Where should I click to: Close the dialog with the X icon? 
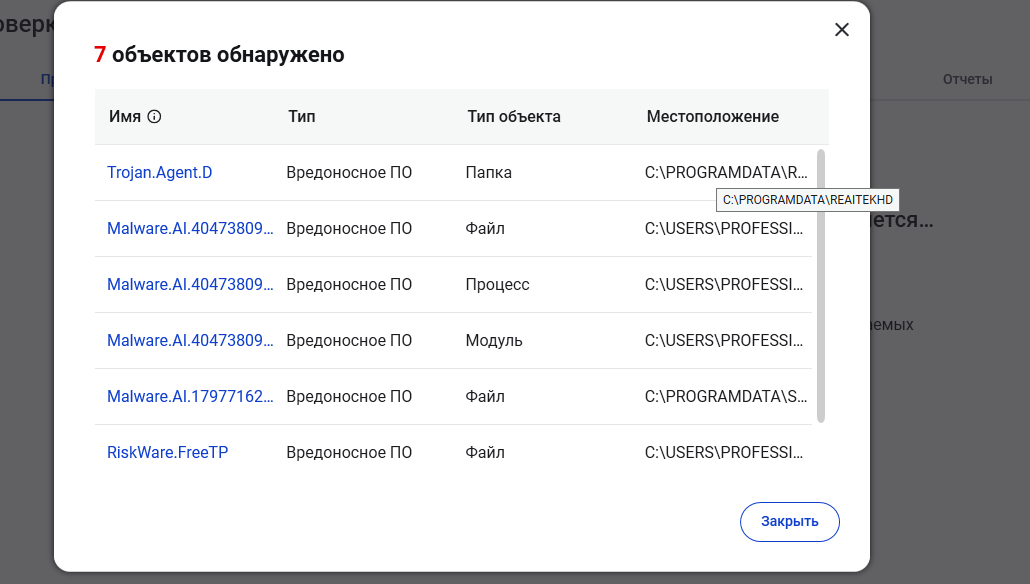coord(842,30)
